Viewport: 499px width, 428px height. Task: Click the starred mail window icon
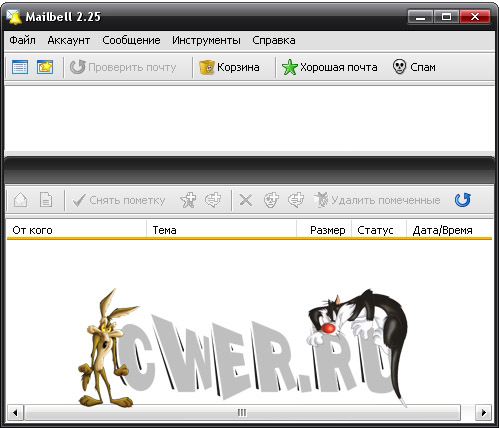click(45, 67)
